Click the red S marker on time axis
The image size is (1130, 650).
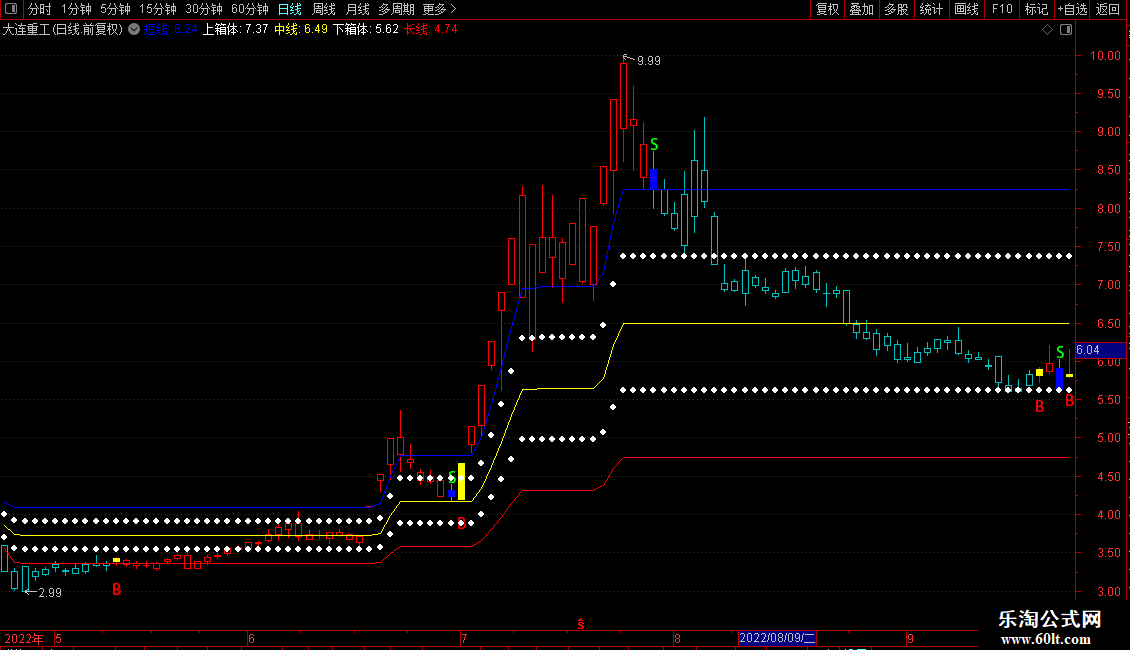pyautogui.click(x=581, y=624)
